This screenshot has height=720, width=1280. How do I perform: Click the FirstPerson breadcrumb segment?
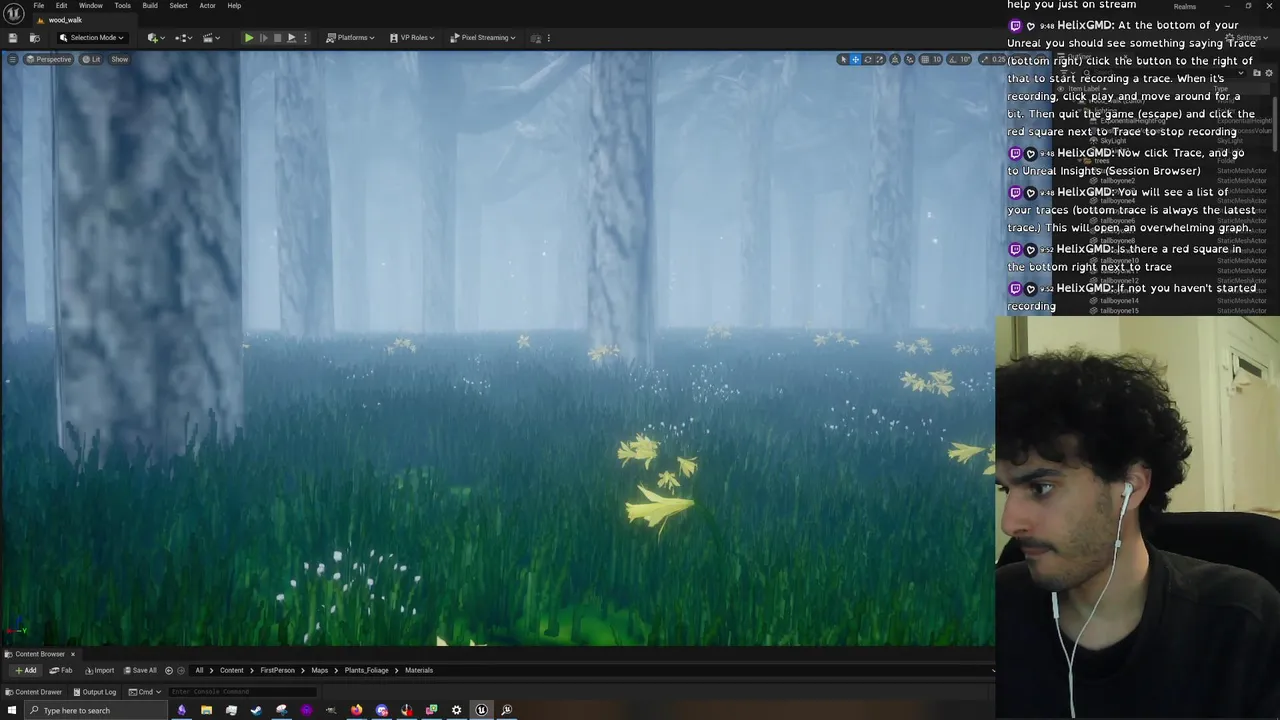pos(277,670)
